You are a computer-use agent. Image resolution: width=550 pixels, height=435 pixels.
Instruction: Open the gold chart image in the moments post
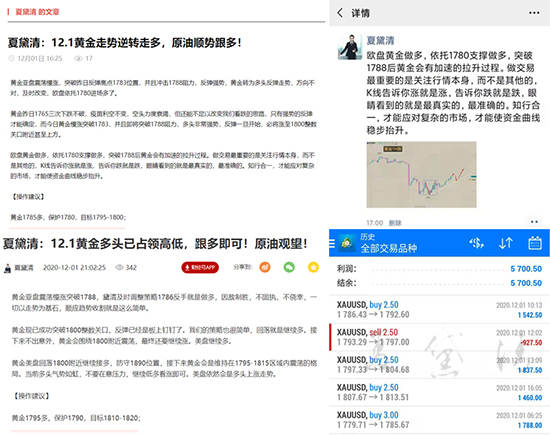coord(421,174)
